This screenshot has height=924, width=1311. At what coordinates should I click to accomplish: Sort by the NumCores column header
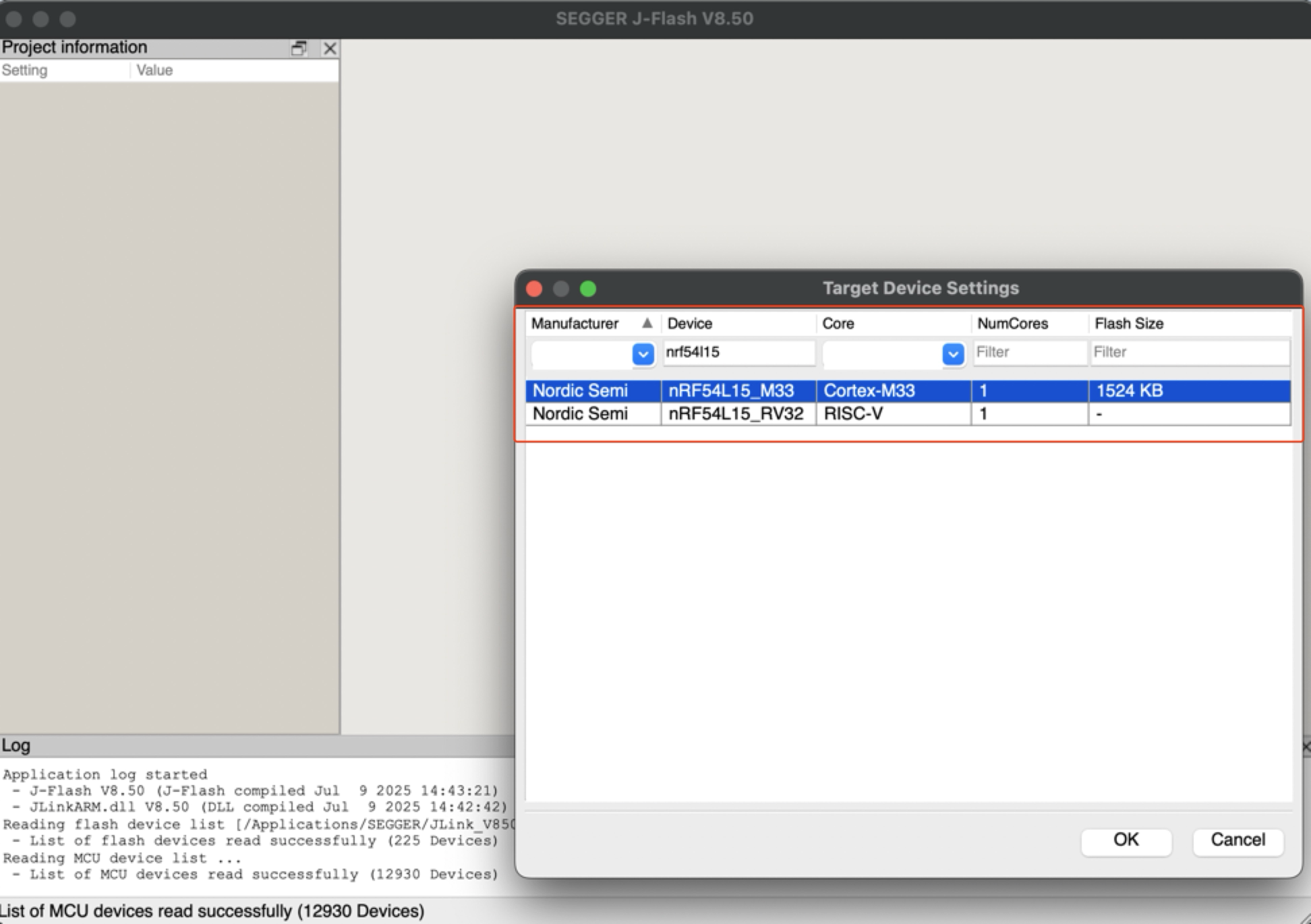1030,324
